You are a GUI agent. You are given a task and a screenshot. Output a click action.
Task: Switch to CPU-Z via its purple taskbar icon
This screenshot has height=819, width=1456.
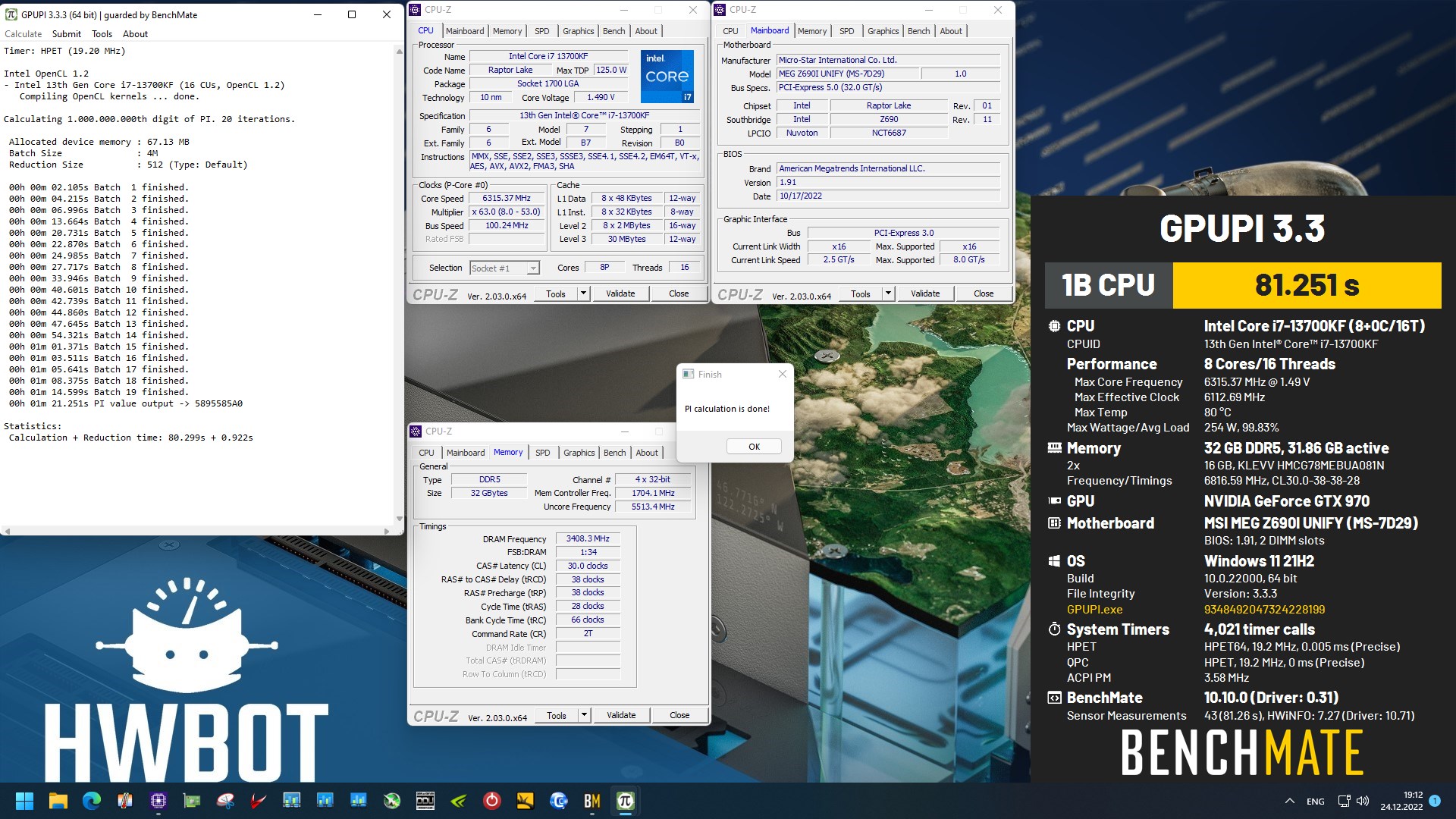(x=158, y=801)
